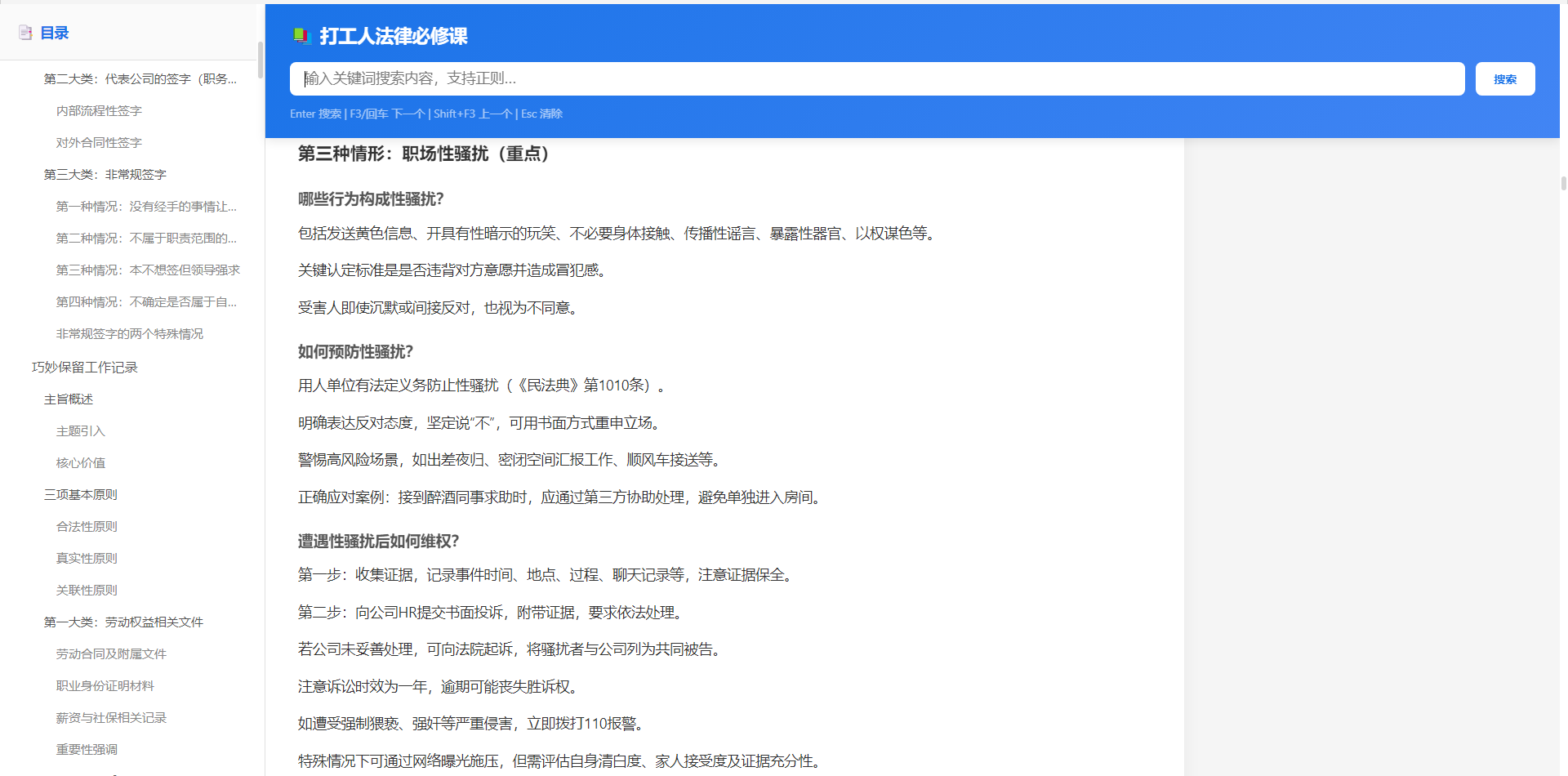Select 主旨概述 in the outline

[x=69, y=399]
